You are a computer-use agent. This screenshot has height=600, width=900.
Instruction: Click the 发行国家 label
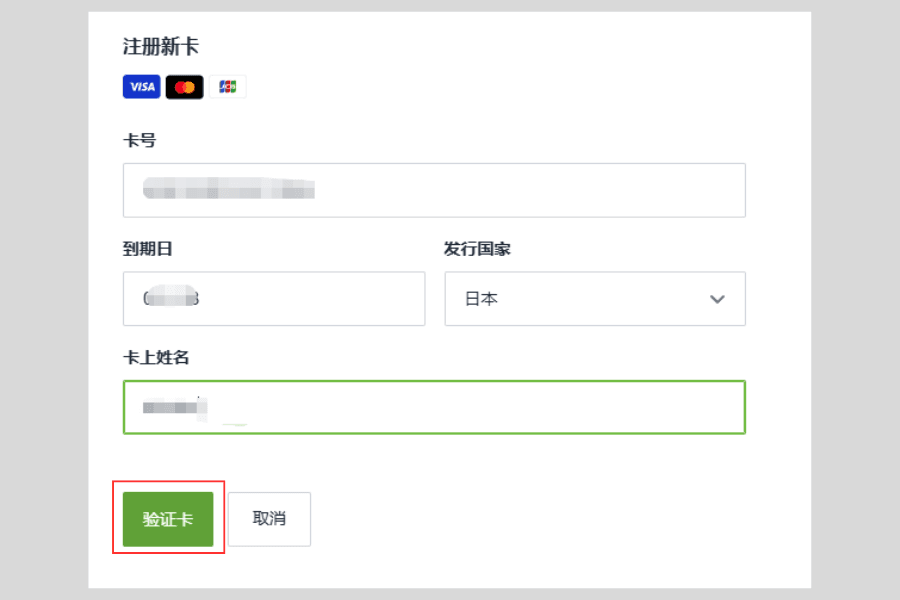[477, 249]
